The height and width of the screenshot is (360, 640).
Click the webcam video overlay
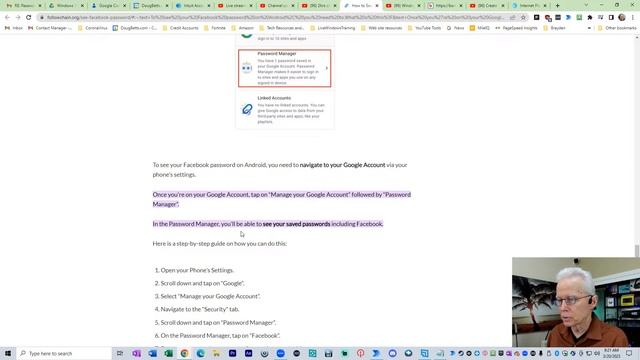coord(576,302)
